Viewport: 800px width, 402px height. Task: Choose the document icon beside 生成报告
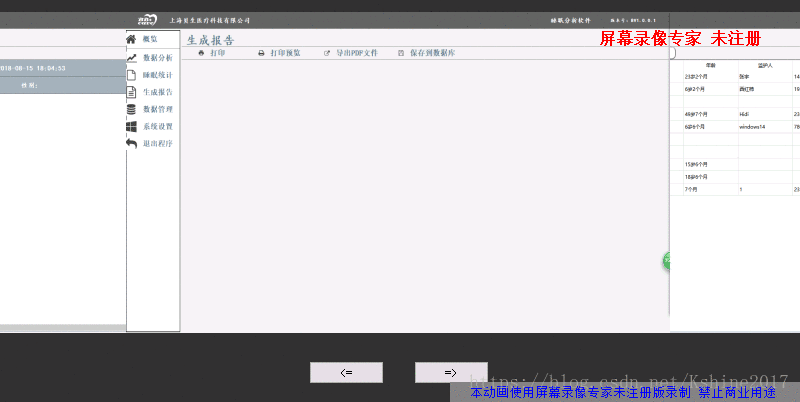point(131,92)
